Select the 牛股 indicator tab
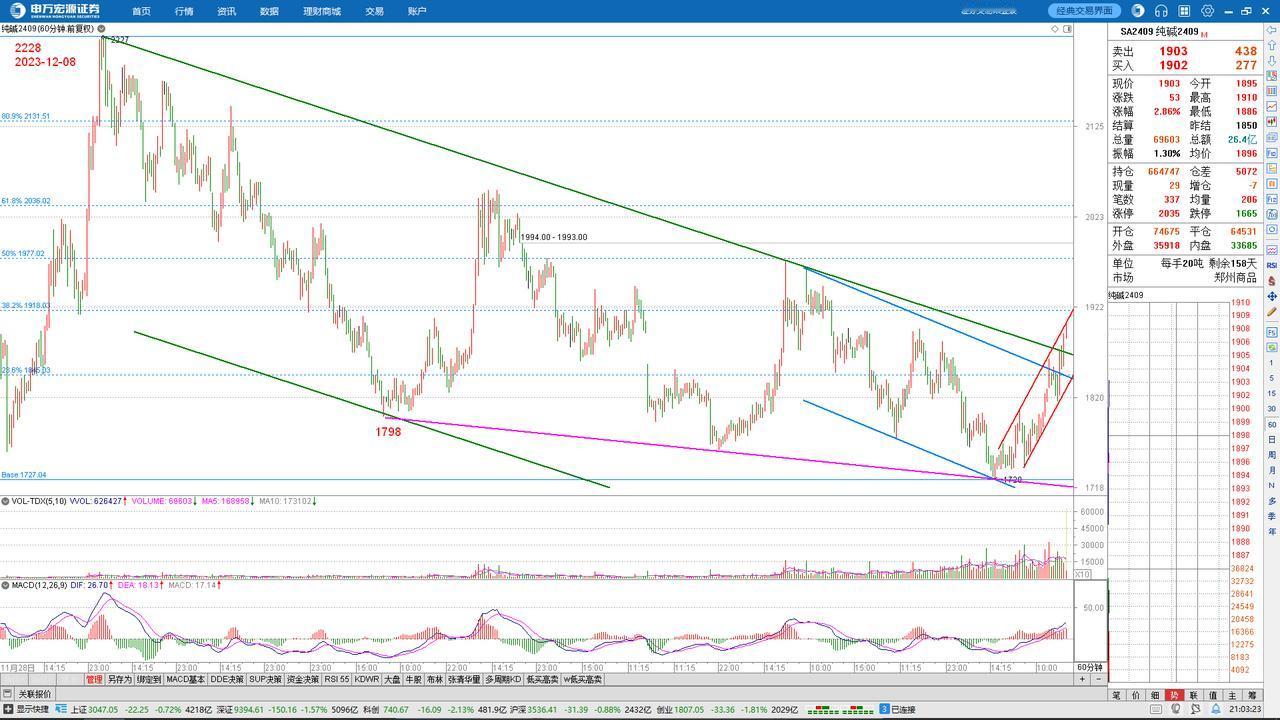Viewport: 1280px width, 720px height. click(x=413, y=679)
